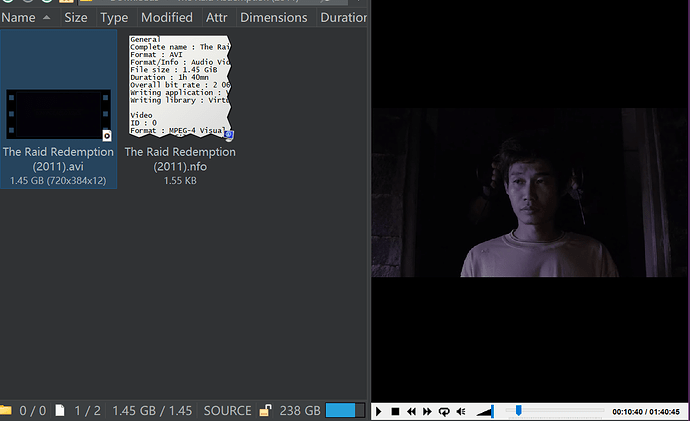Click The Raid Redemption (2011).nfo file name

click(180, 159)
